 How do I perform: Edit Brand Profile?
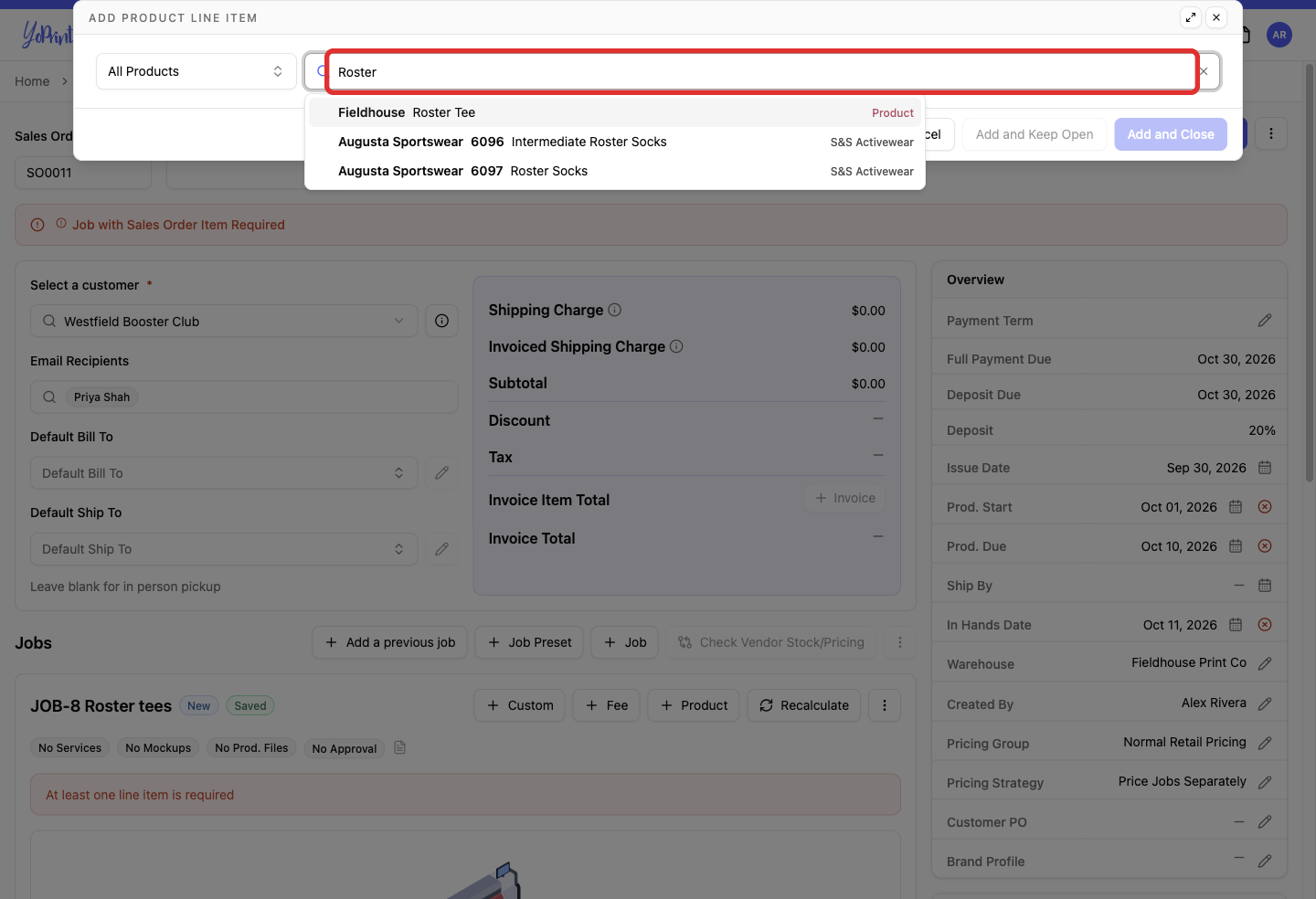1265,861
